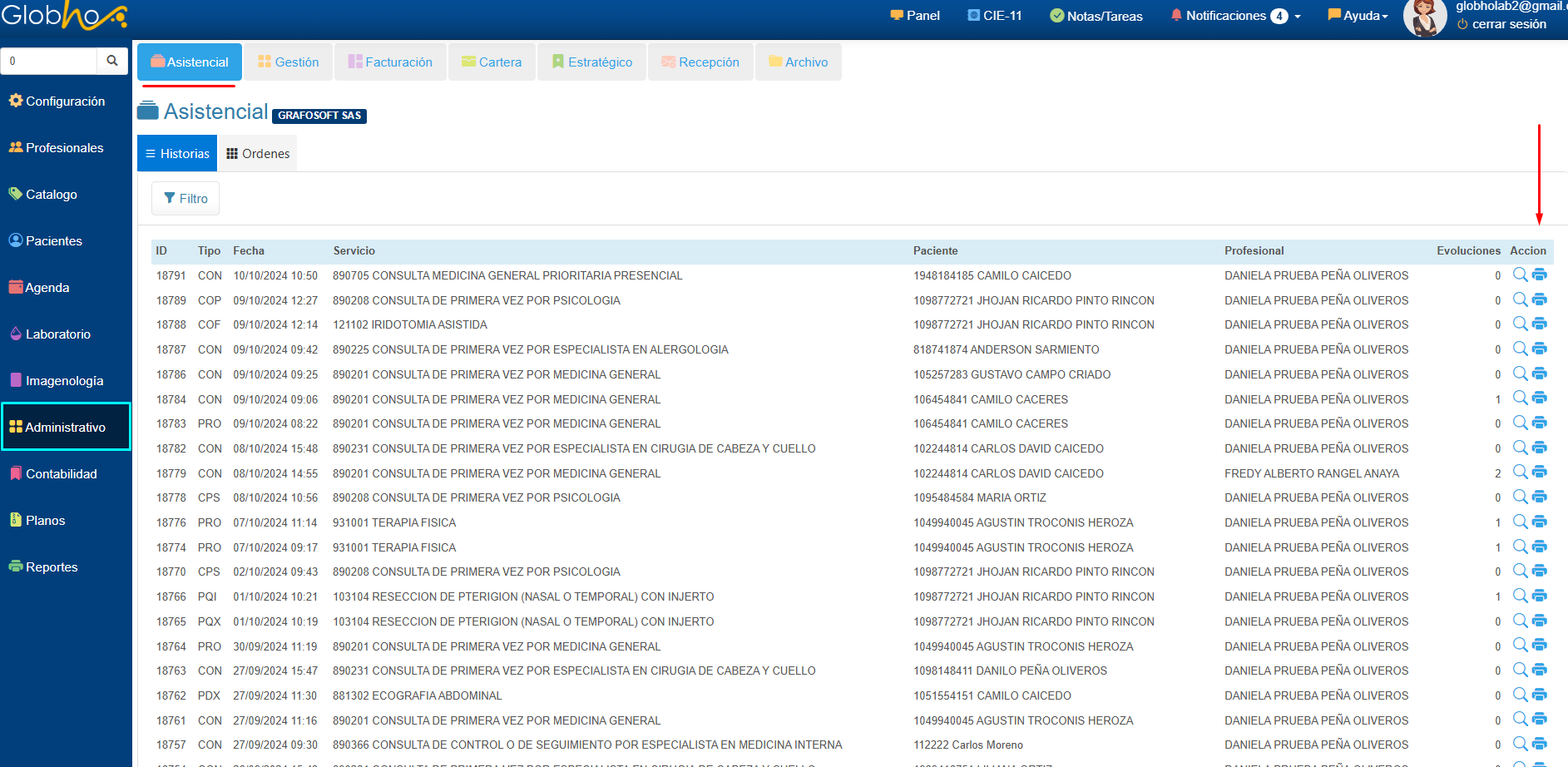Click cerrar sesión to log out
Image resolution: width=1568 pixels, height=767 pixels.
click(x=1501, y=24)
